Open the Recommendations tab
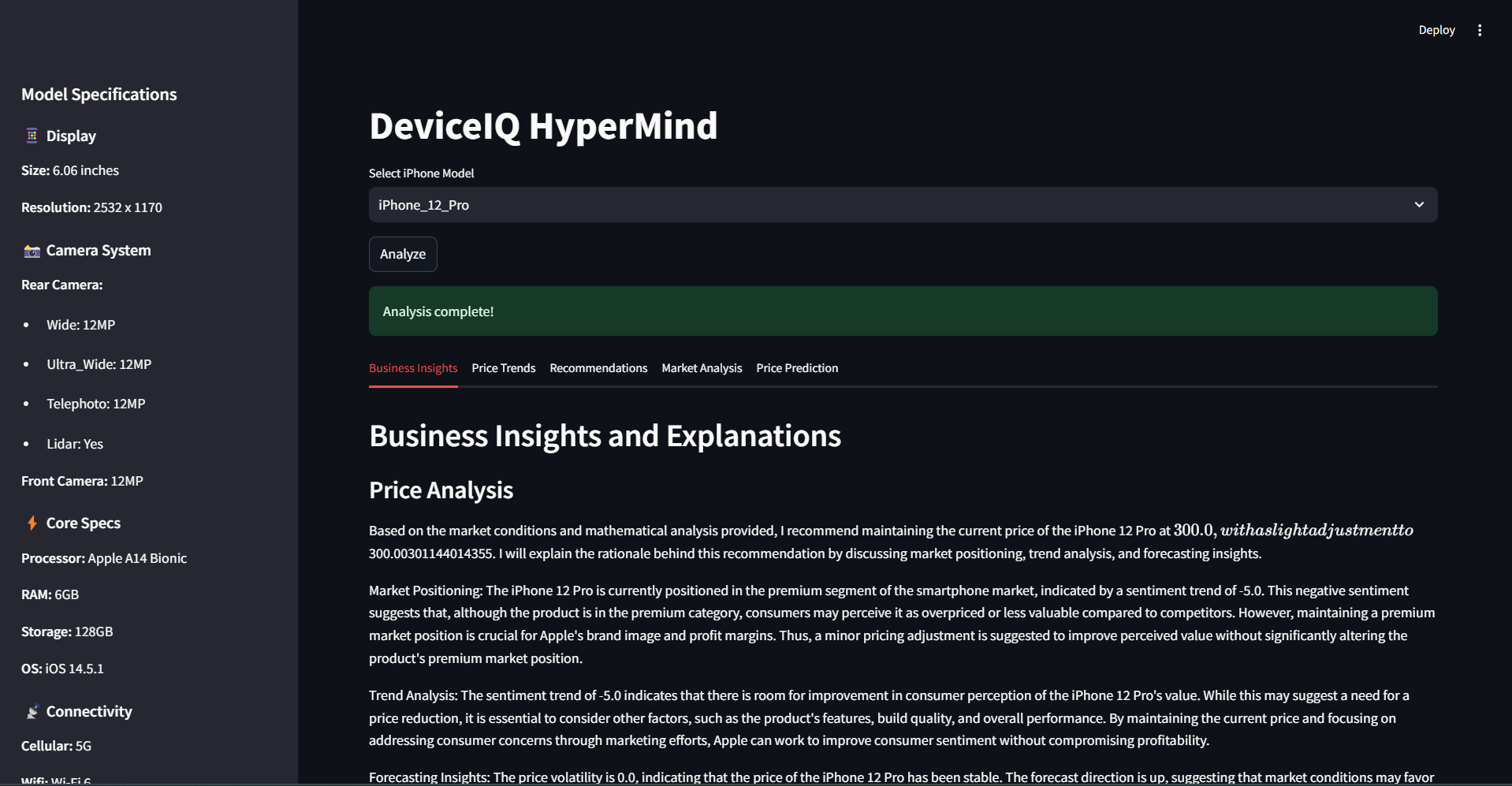 (x=598, y=368)
